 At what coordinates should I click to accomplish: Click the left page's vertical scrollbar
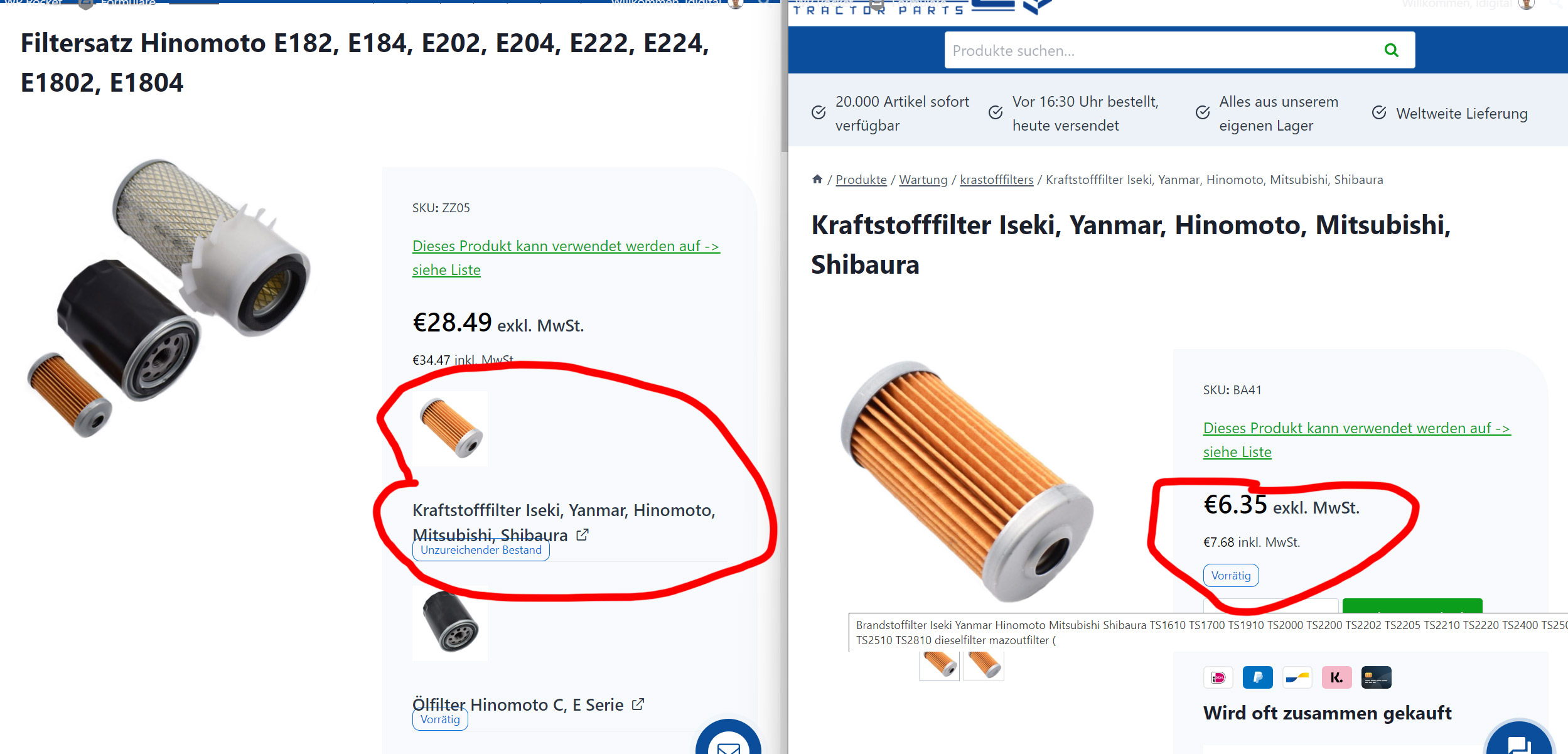784,75
